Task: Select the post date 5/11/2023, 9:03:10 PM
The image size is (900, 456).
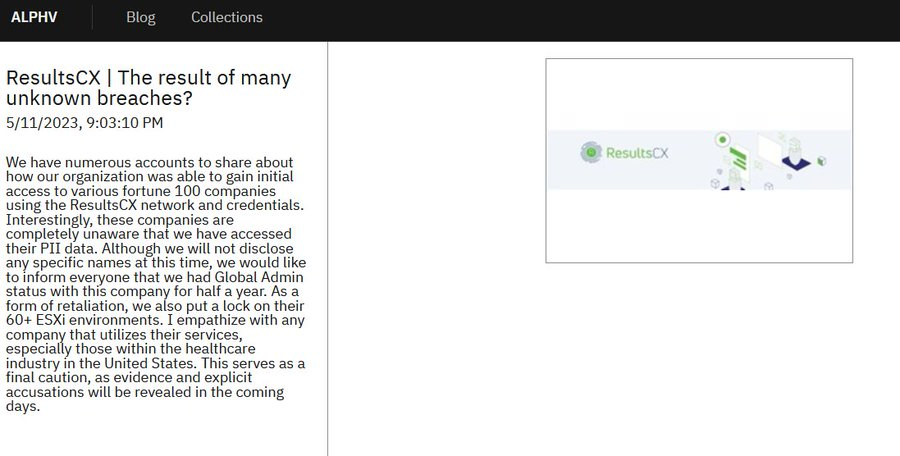Action: point(84,123)
